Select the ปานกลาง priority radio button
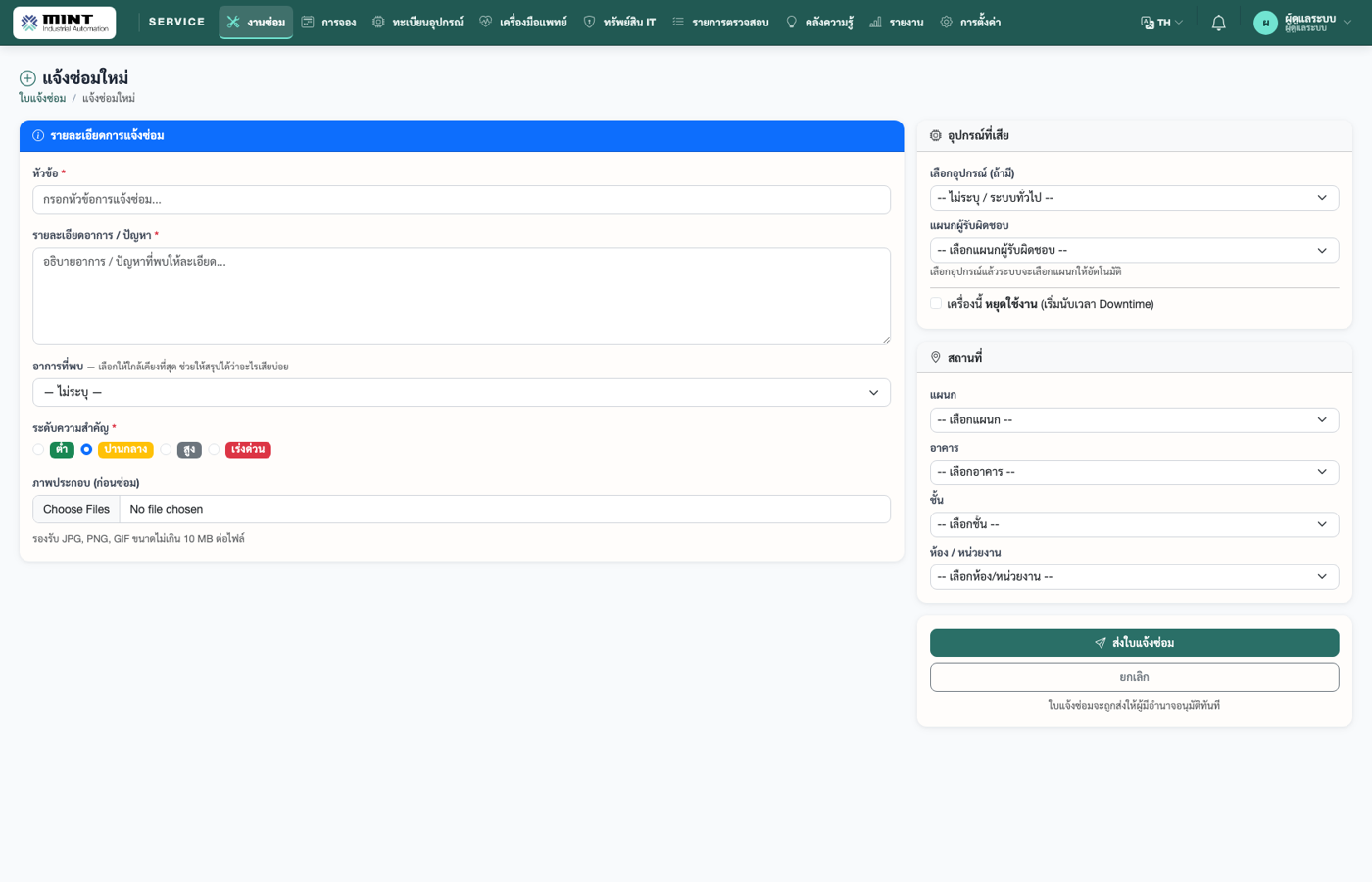The width and height of the screenshot is (1372, 882). (x=86, y=450)
